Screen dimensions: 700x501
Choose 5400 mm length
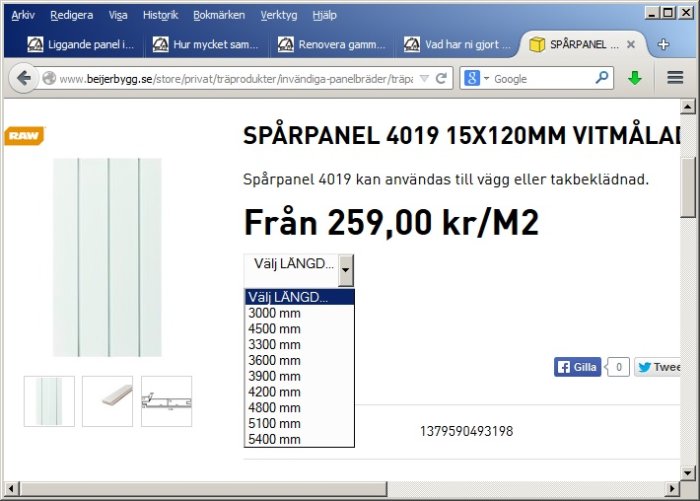[x=300, y=439]
